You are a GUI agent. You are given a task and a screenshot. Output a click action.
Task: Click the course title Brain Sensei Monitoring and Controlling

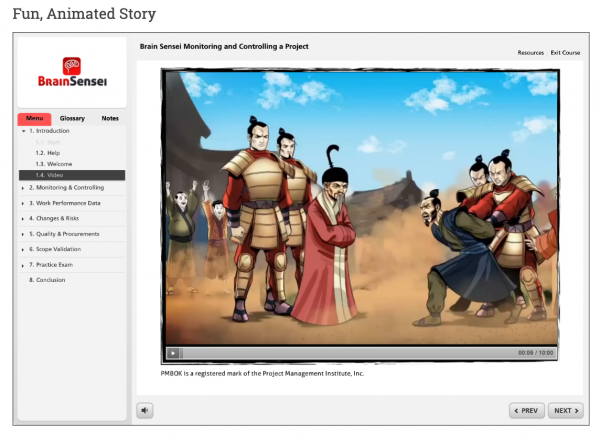tap(224, 46)
